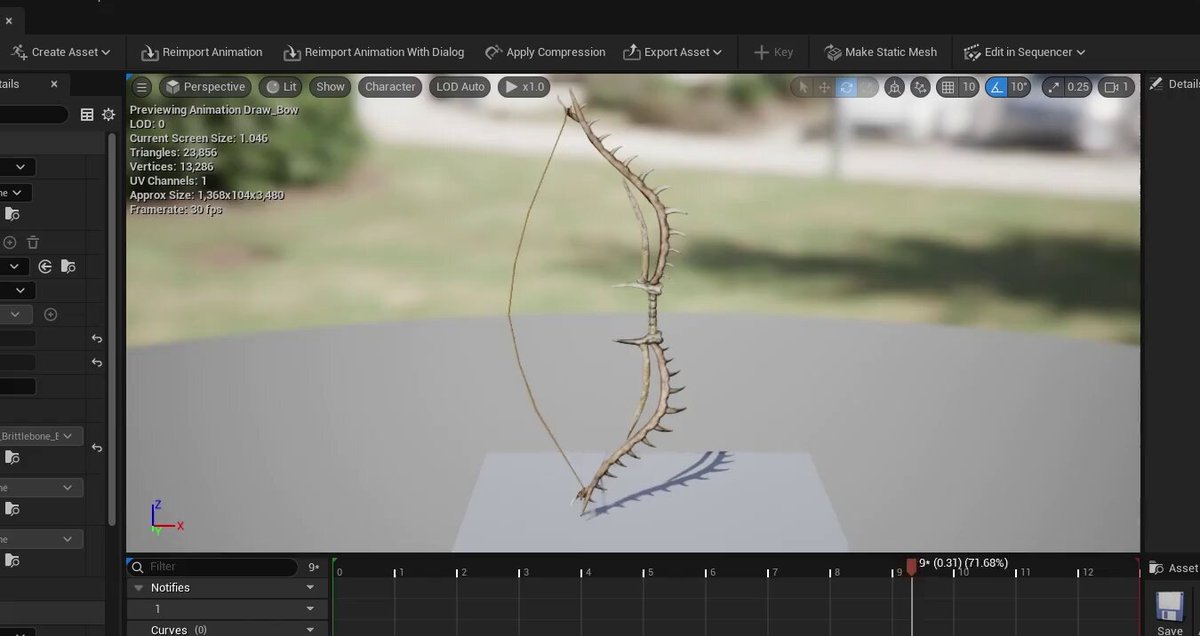Viewport: 1200px width, 636px height.
Task: Click the trash delete icon in Details
Action: pos(33,242)
